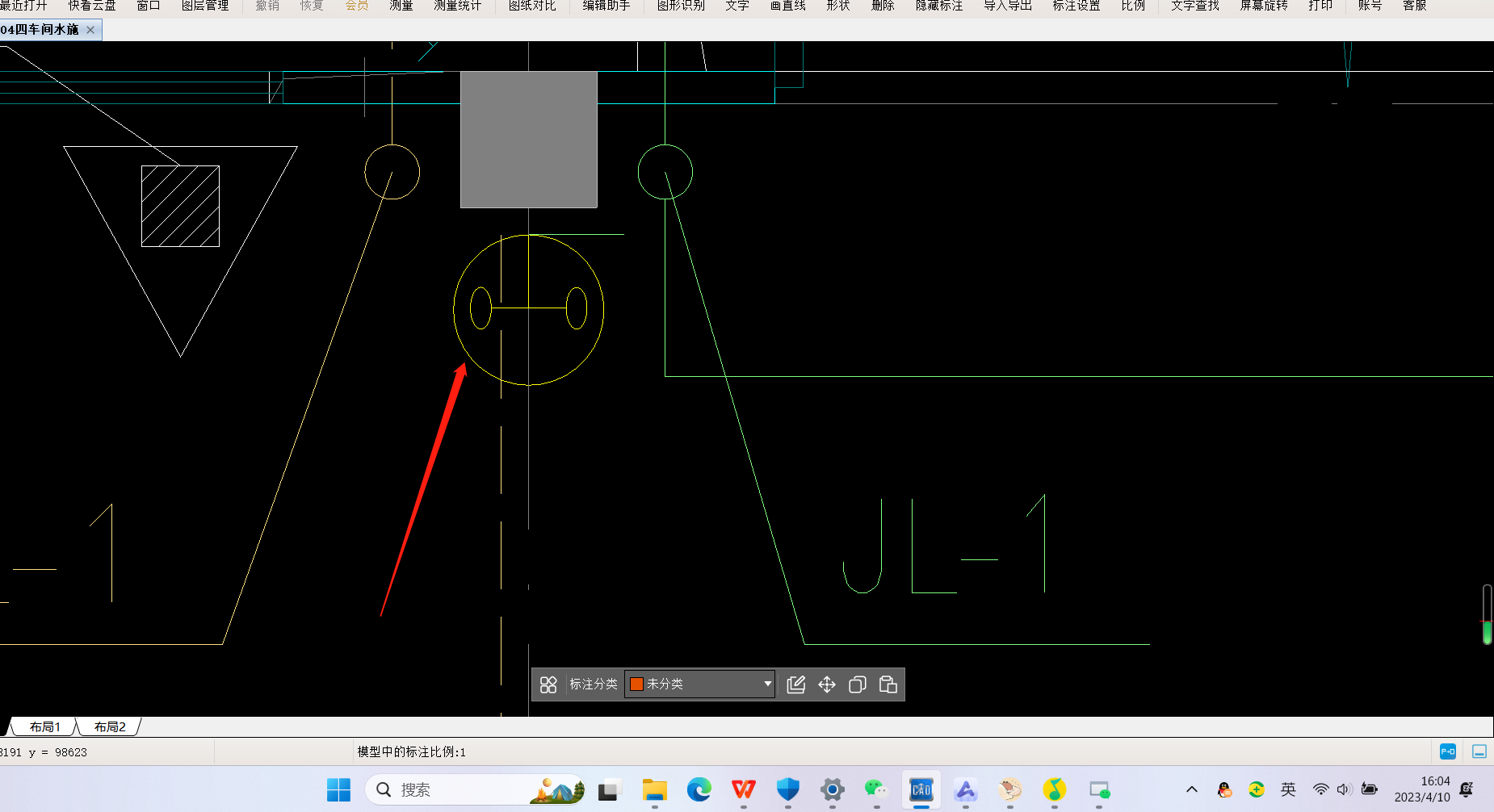Switch to the 布局2 layout tab
The image size is (1494, 812).
[110, 726]
